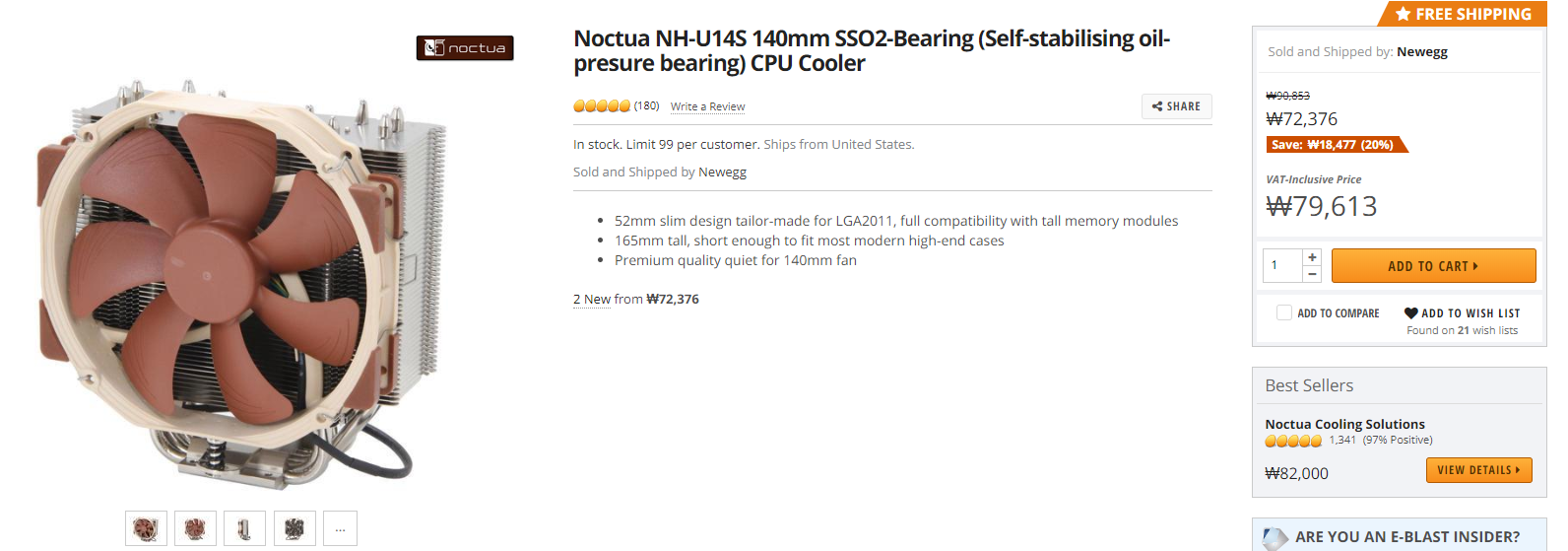The image size is (1568, 551).
Task: Open the 2 New offers link
Action: click(x=592, y=300)
